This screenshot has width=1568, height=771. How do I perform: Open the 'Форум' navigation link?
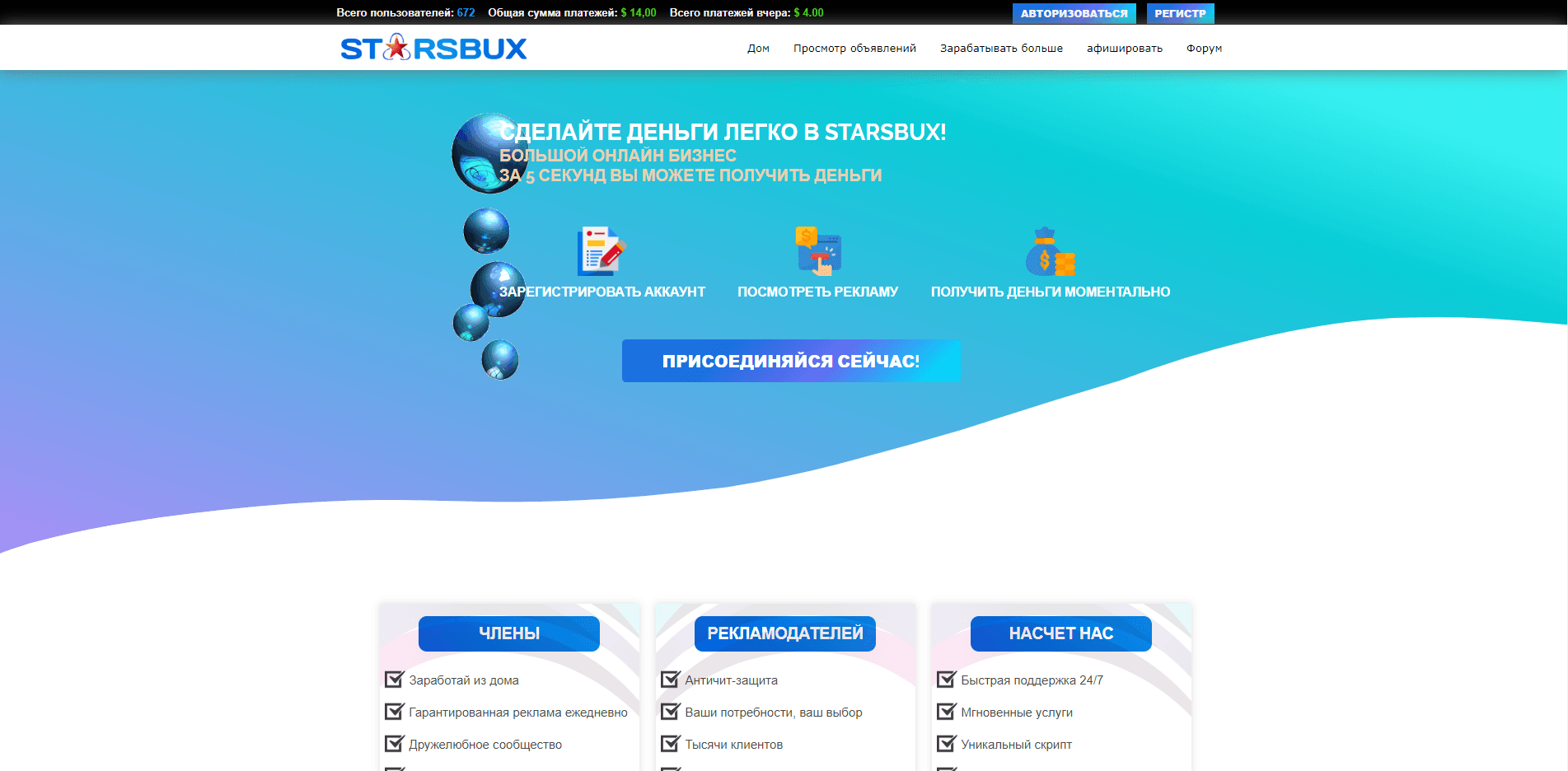point(1204,49)
